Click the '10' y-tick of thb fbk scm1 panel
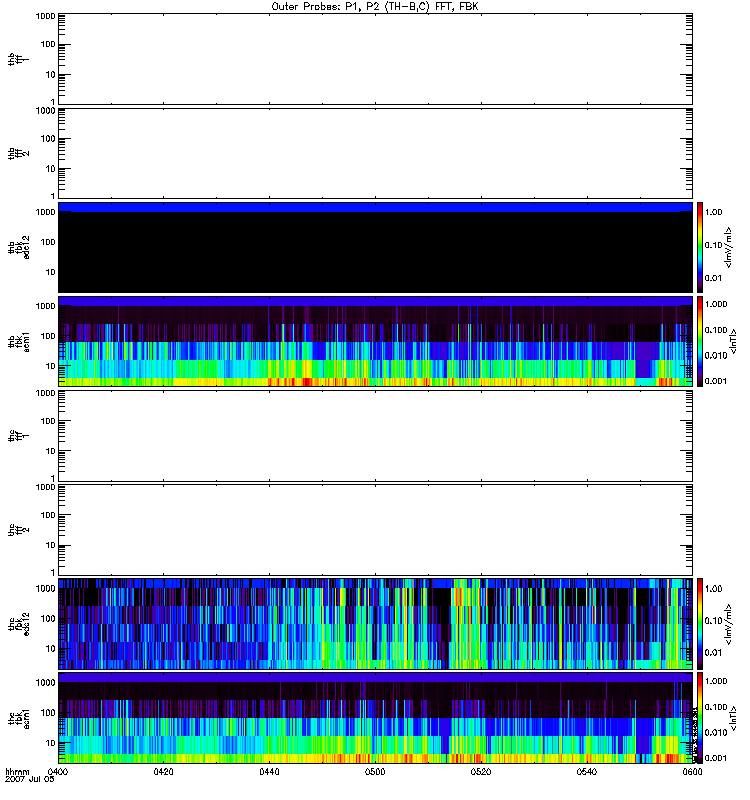This screenshot has width=750, height=800. pos(51,366)
